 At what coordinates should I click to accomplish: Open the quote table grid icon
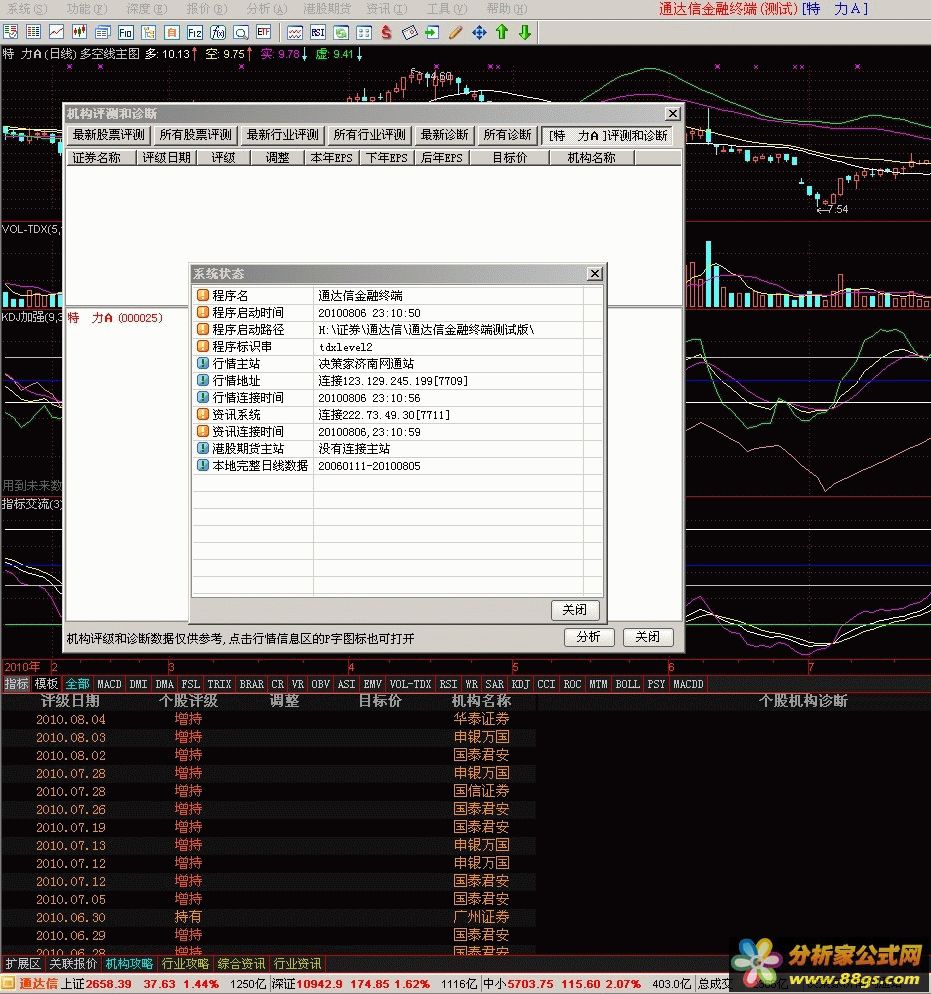pyautogui.click(x=34, y=32)
